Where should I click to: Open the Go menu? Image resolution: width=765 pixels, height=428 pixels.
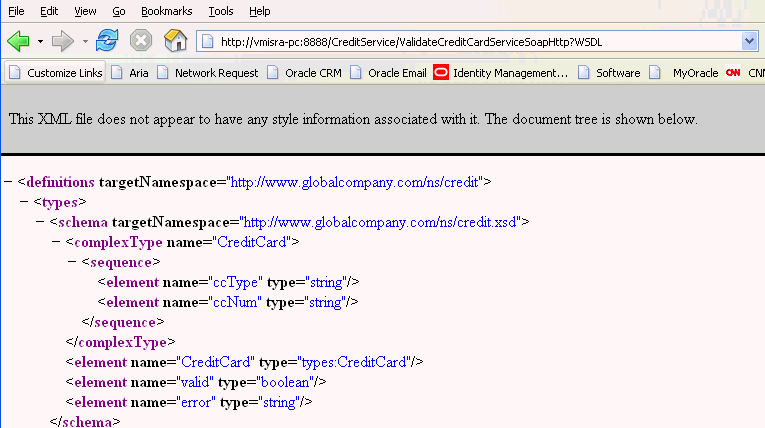coord(119,11)
